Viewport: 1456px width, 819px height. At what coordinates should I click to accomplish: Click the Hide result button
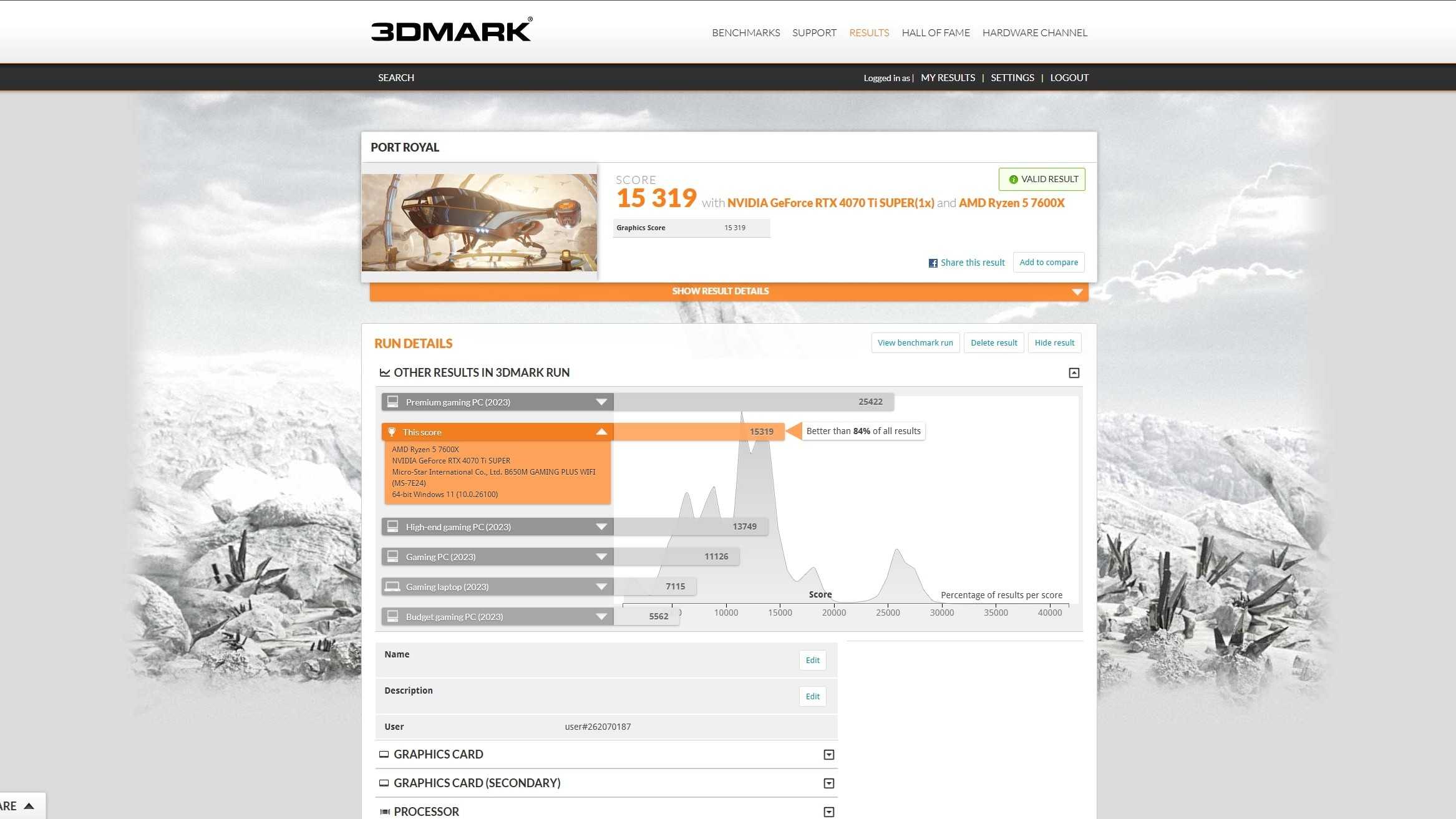point(1054,343)
